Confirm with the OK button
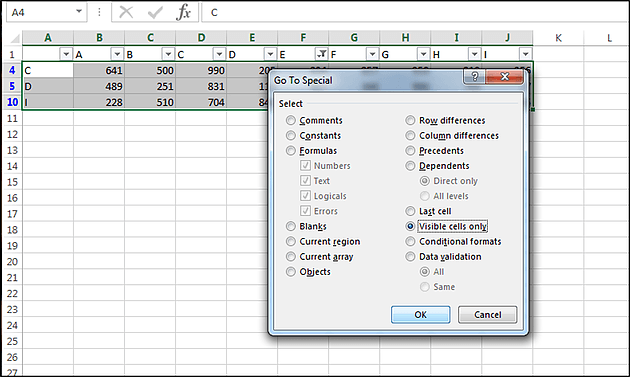 [x=421, y=314]
